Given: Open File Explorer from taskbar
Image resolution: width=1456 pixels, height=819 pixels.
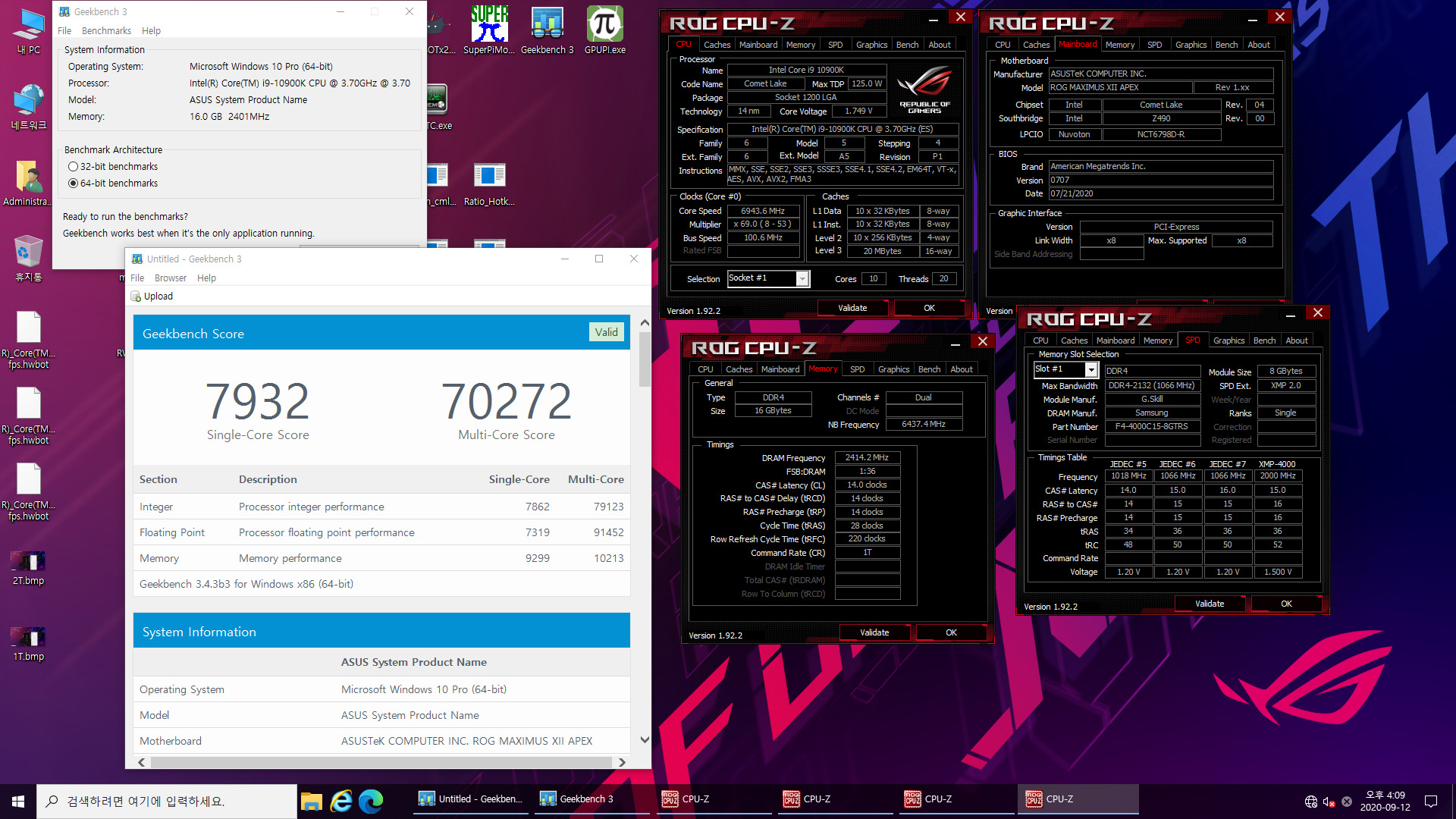Looking at the screenshot, I should (x=312, y=801).
